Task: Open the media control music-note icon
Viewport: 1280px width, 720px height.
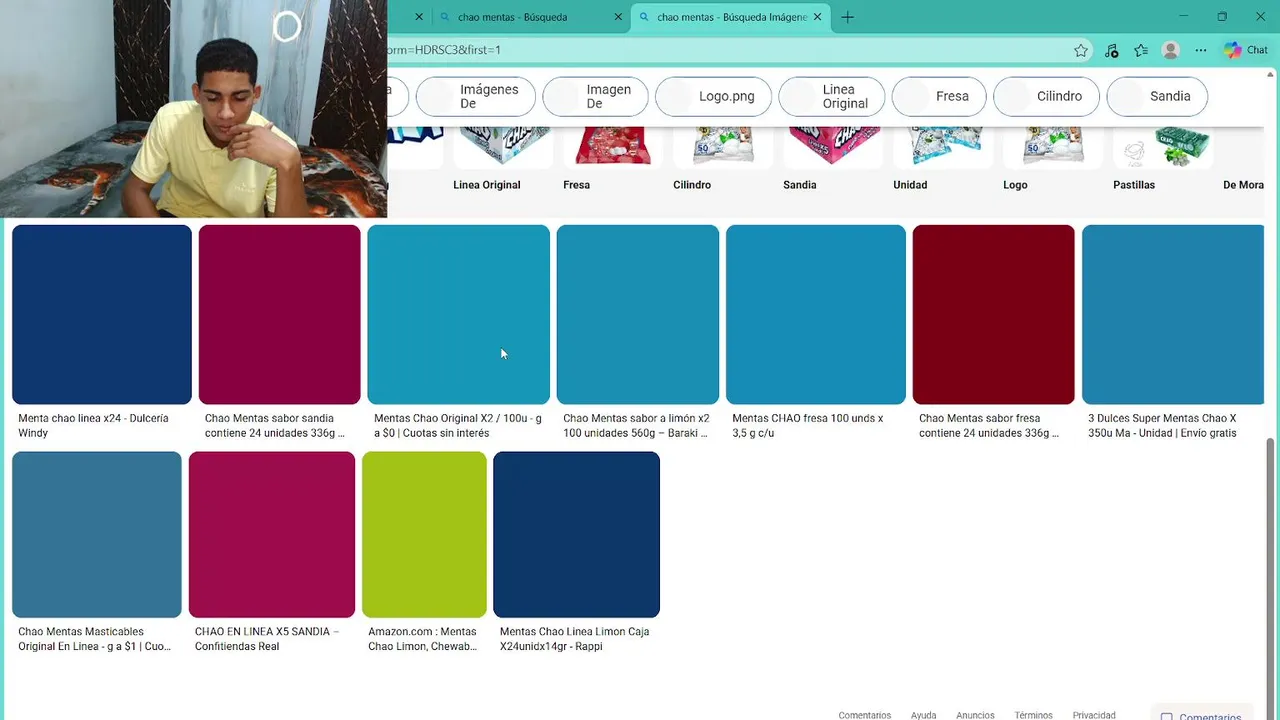Action: tap(1111, 50)
